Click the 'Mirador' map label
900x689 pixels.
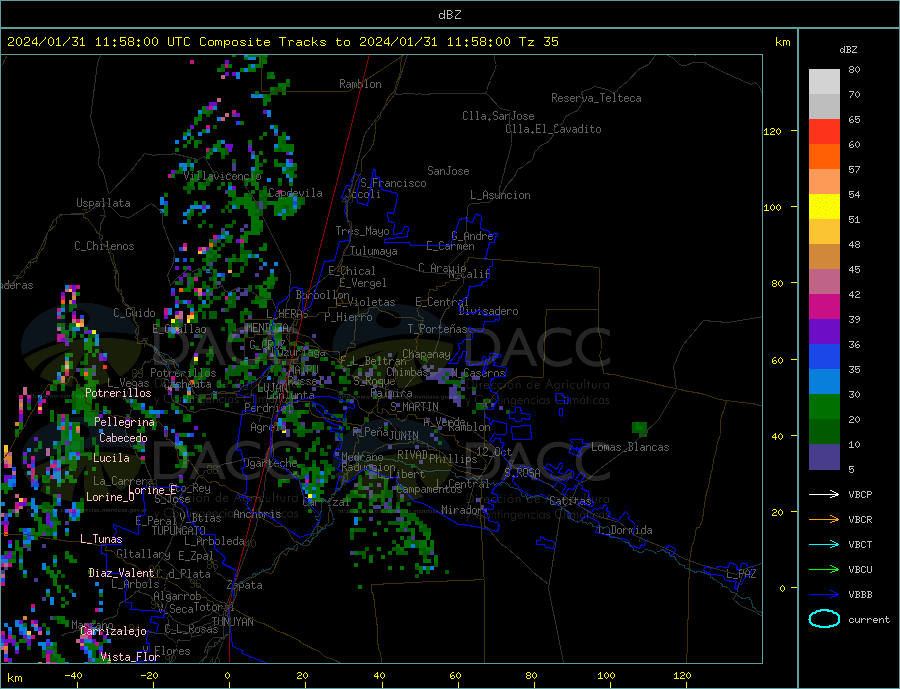tap(462, 510)
